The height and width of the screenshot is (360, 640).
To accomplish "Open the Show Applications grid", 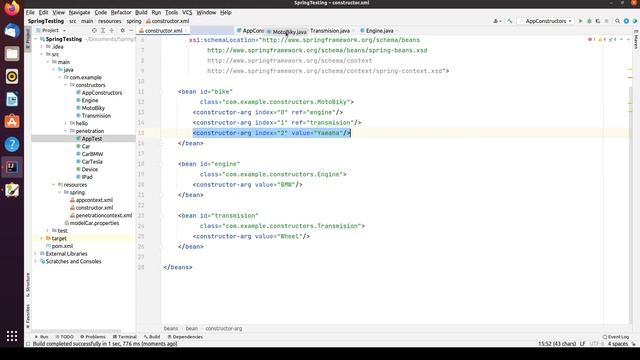I will click(x=12, y=336).
